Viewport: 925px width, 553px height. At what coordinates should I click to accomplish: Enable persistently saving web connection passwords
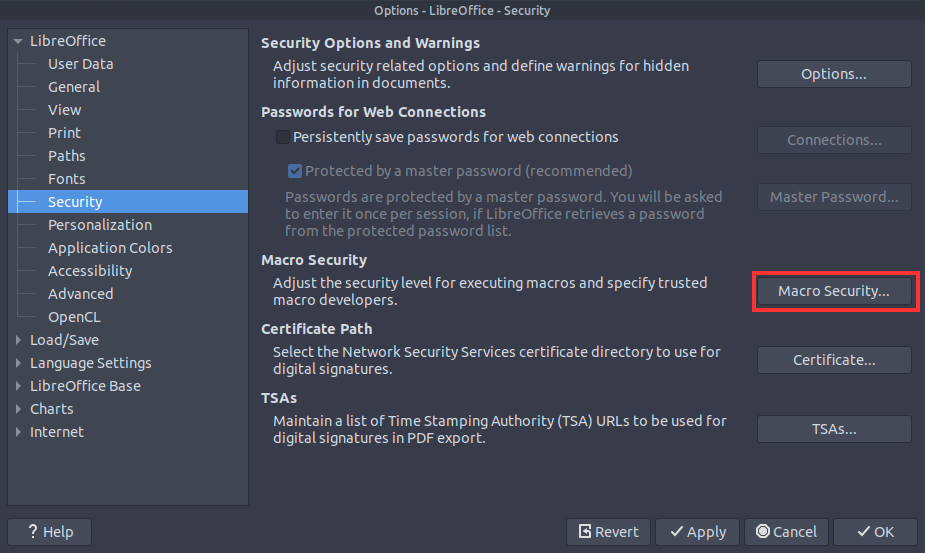pyautogui.click(x=283, y=137)
